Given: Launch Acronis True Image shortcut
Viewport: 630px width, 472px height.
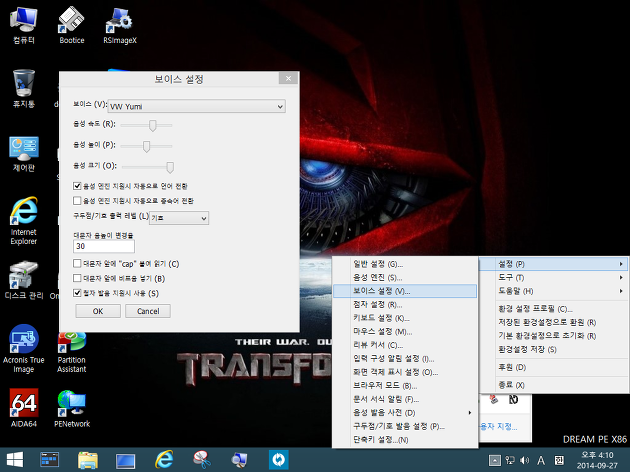Looking at the screenshot, I should tap(24, 349).
